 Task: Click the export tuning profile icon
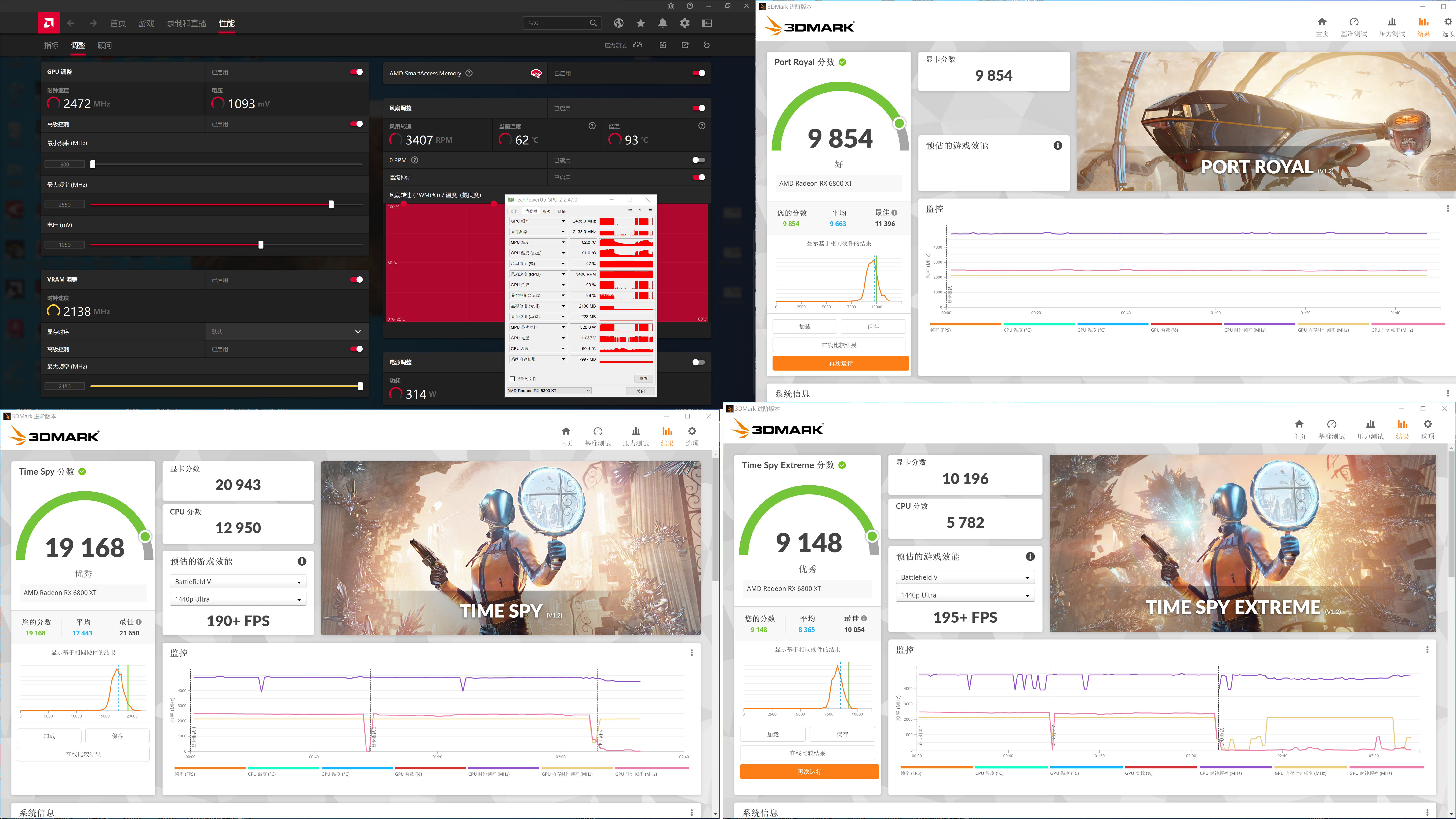[685, 45]
